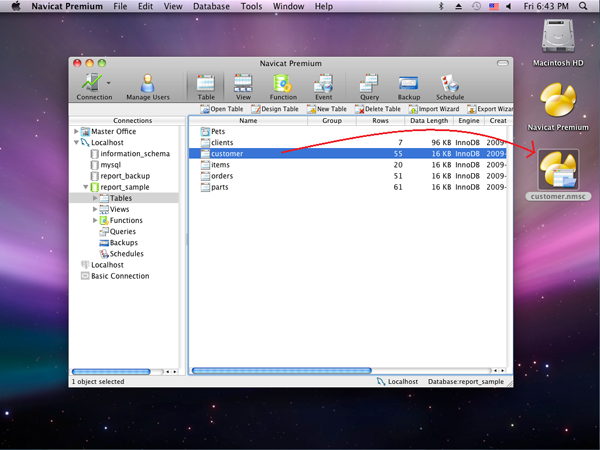
Task: Select the customer table row
Action: [347, 153]
